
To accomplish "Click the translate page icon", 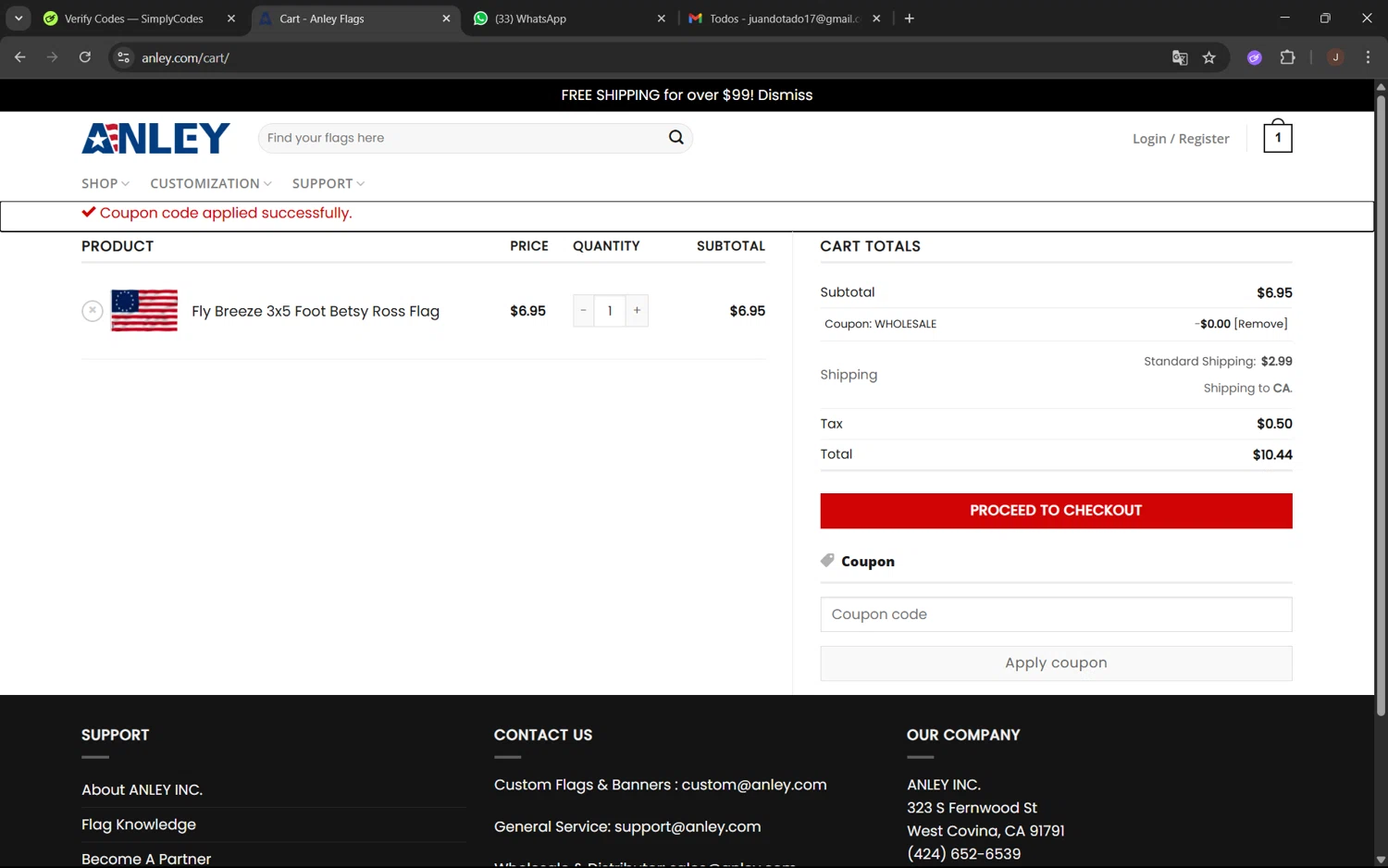I will tap(1180, 57).
